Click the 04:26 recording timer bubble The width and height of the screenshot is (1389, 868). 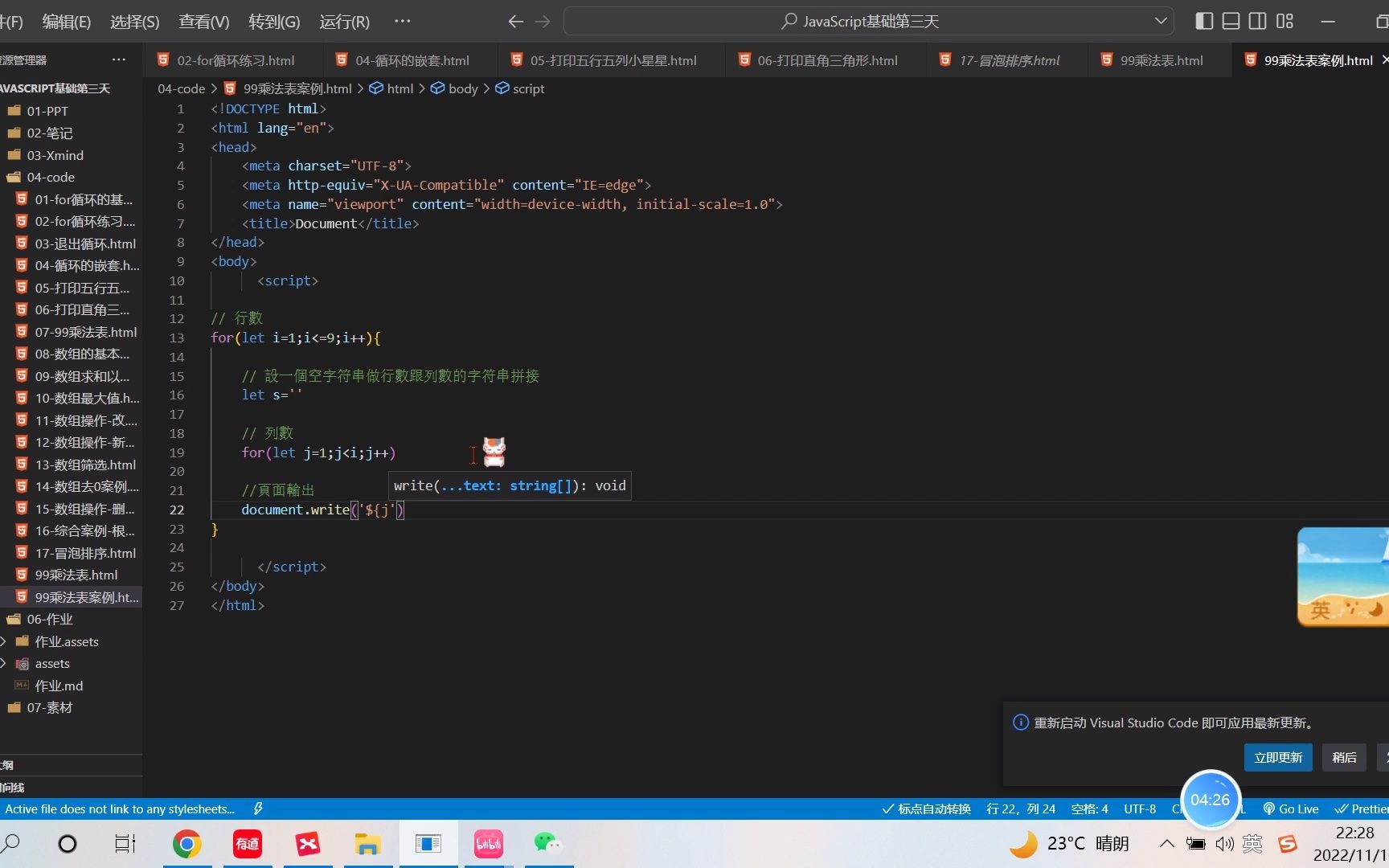point(1210,800)
